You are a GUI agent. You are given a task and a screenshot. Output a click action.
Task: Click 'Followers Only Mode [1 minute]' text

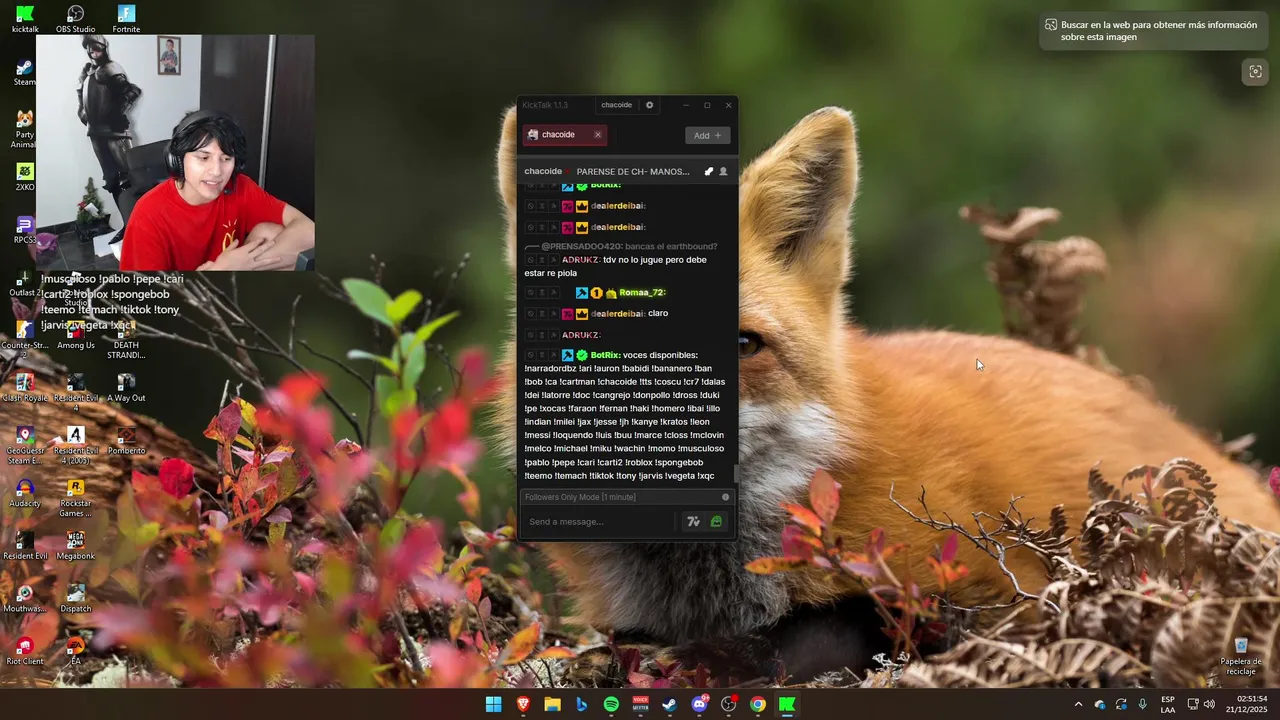580,497
